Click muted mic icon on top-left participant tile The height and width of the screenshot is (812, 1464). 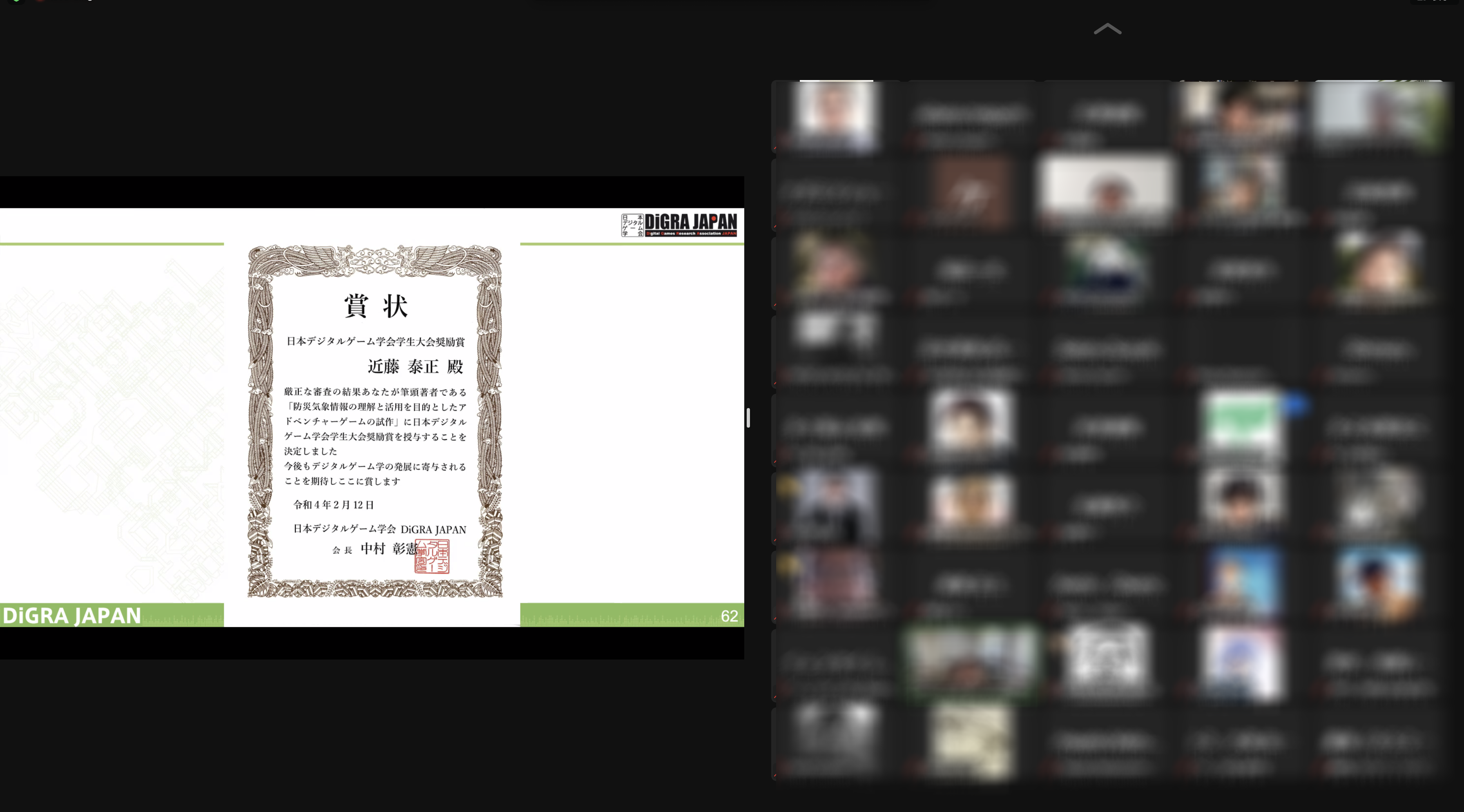coord(775,149)
